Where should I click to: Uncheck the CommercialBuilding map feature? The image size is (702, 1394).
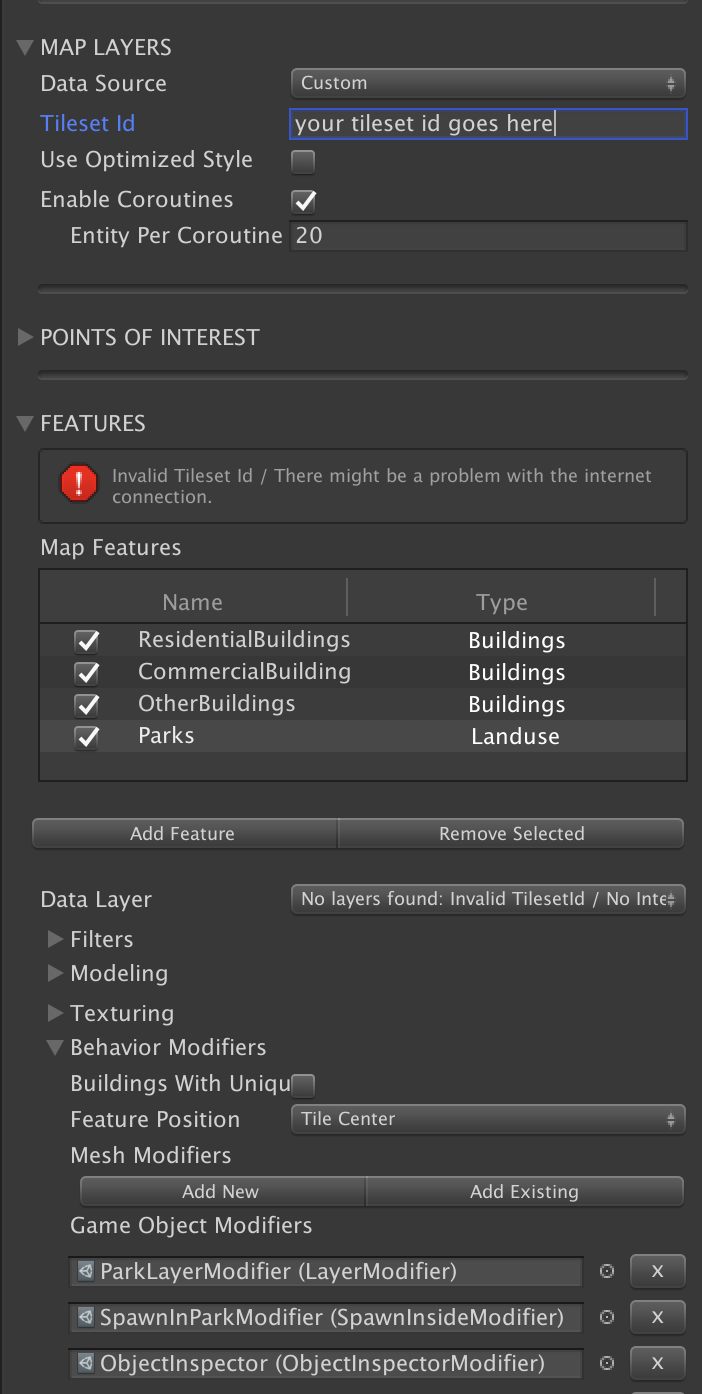(87, 672)
